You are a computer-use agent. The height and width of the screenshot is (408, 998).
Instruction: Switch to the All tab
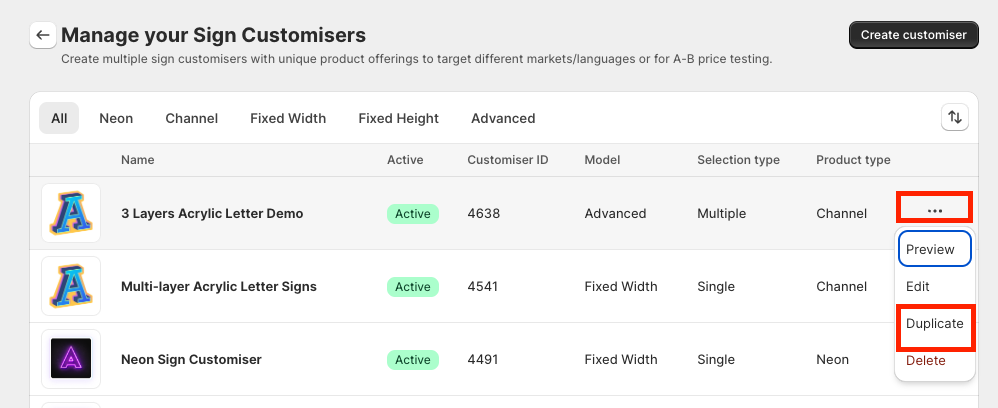coord(59,118)
